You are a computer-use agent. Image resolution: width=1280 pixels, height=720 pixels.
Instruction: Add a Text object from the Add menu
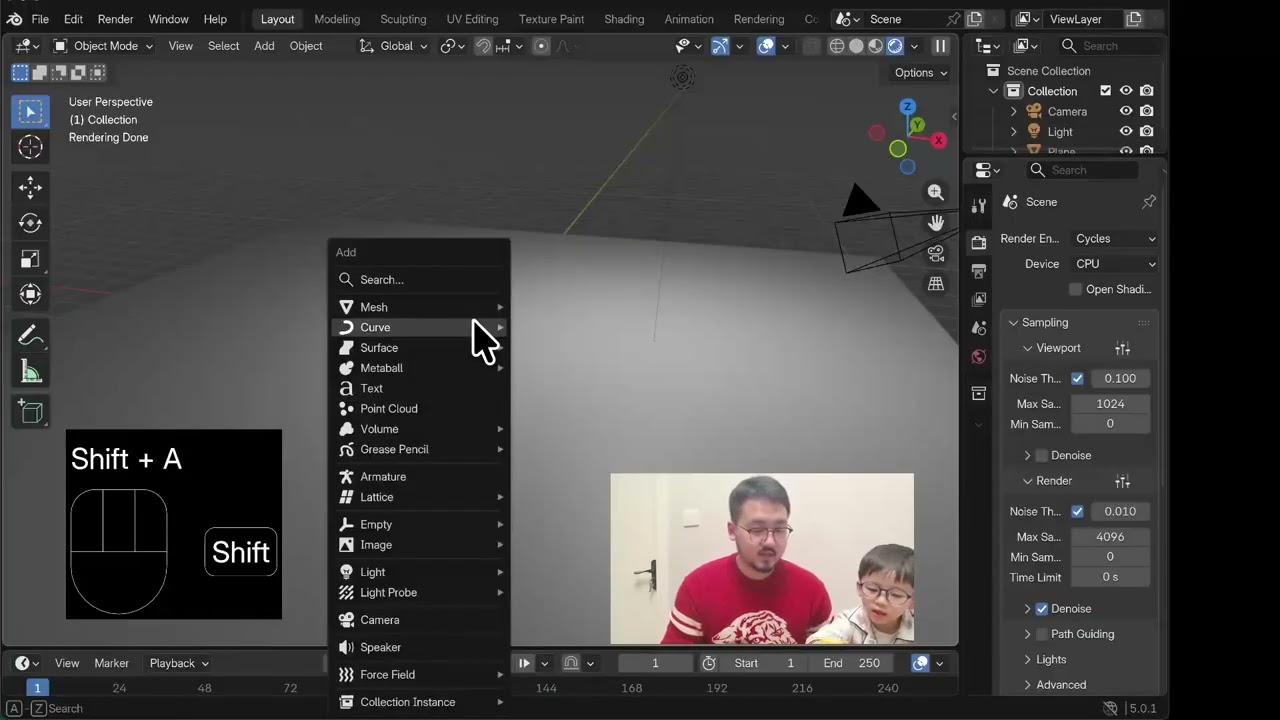[x=420, y=388]
